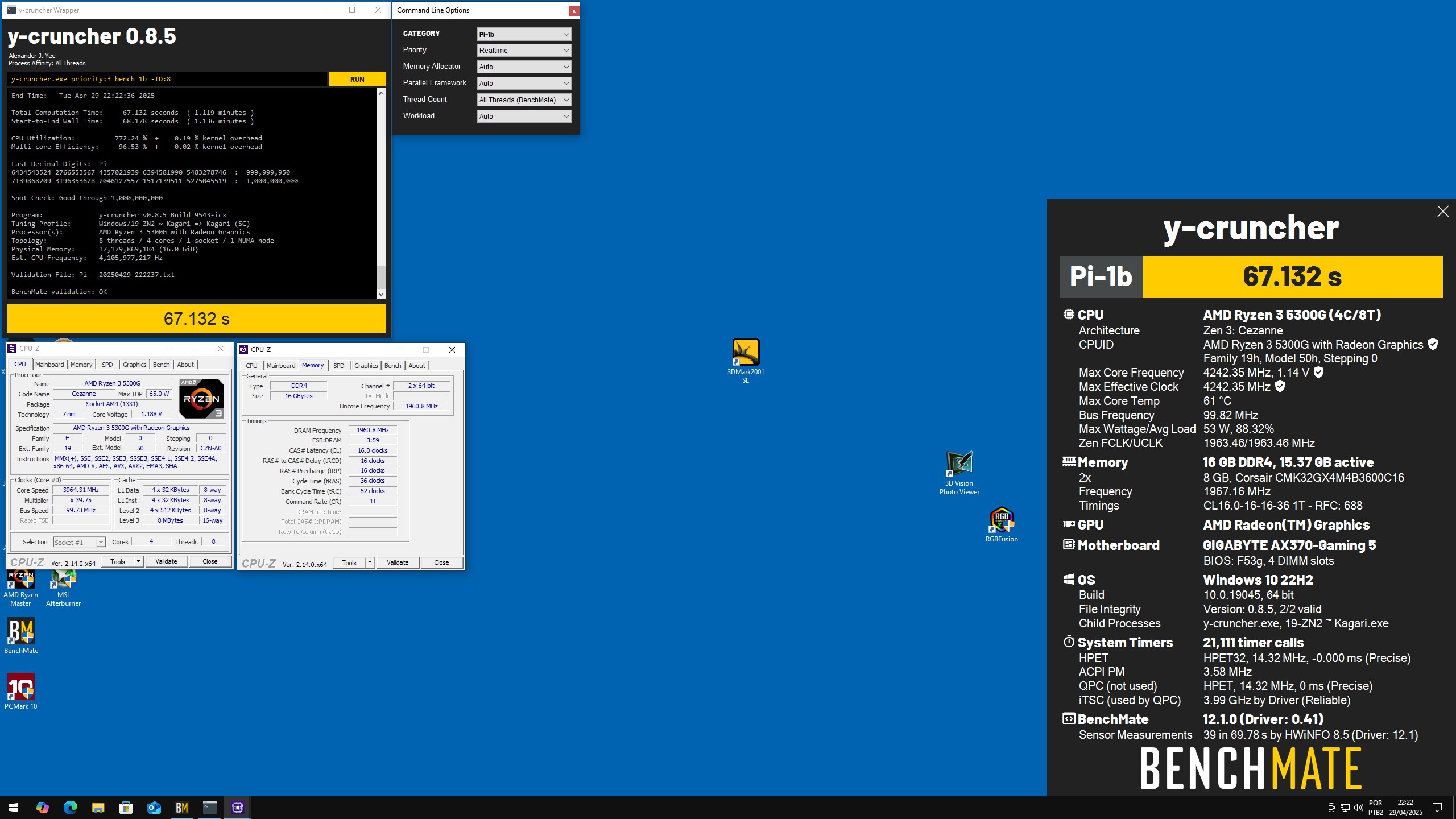Click the output scrollbar up arrow

(x=381, y=93)
